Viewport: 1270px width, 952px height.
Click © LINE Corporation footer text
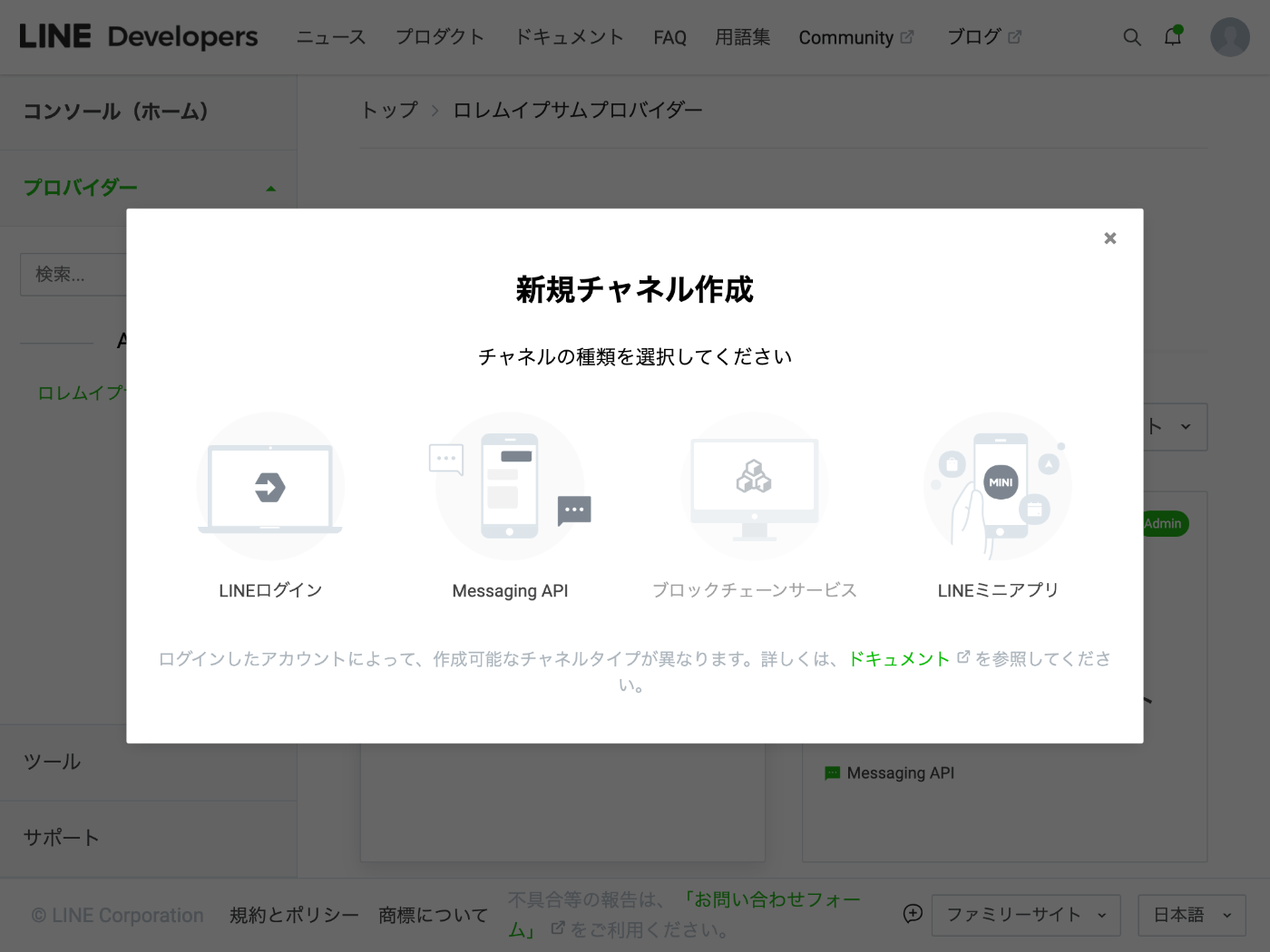point(118,916)
